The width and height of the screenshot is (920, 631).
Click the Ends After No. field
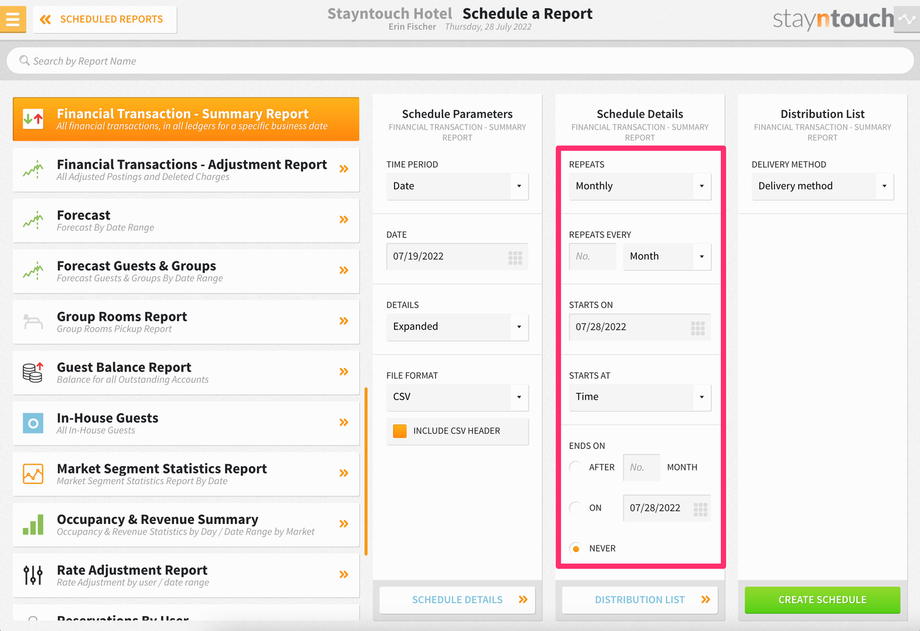[x=641, y=468]
